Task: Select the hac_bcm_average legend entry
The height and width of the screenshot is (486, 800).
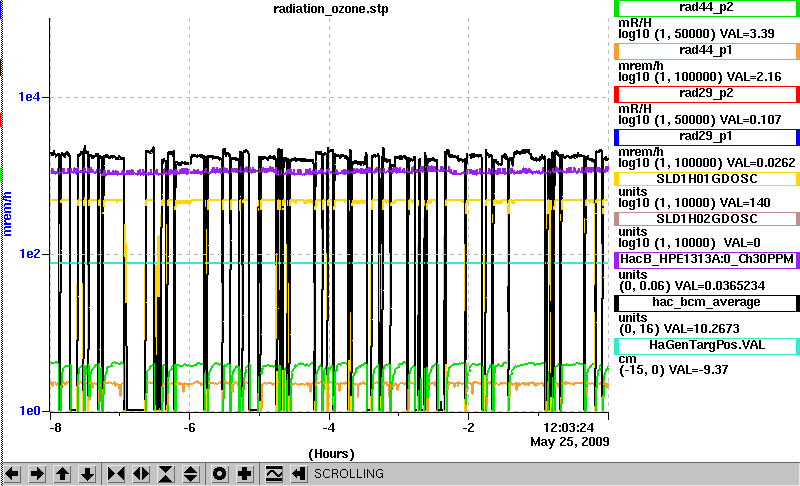Action: [707, 303]
